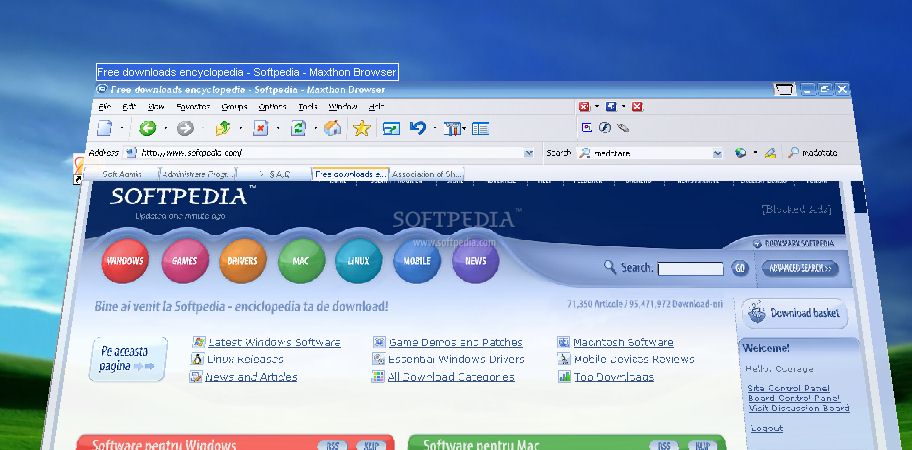The image size is (912, 450).
Task: Open the File menu
Action: (105, 107)
